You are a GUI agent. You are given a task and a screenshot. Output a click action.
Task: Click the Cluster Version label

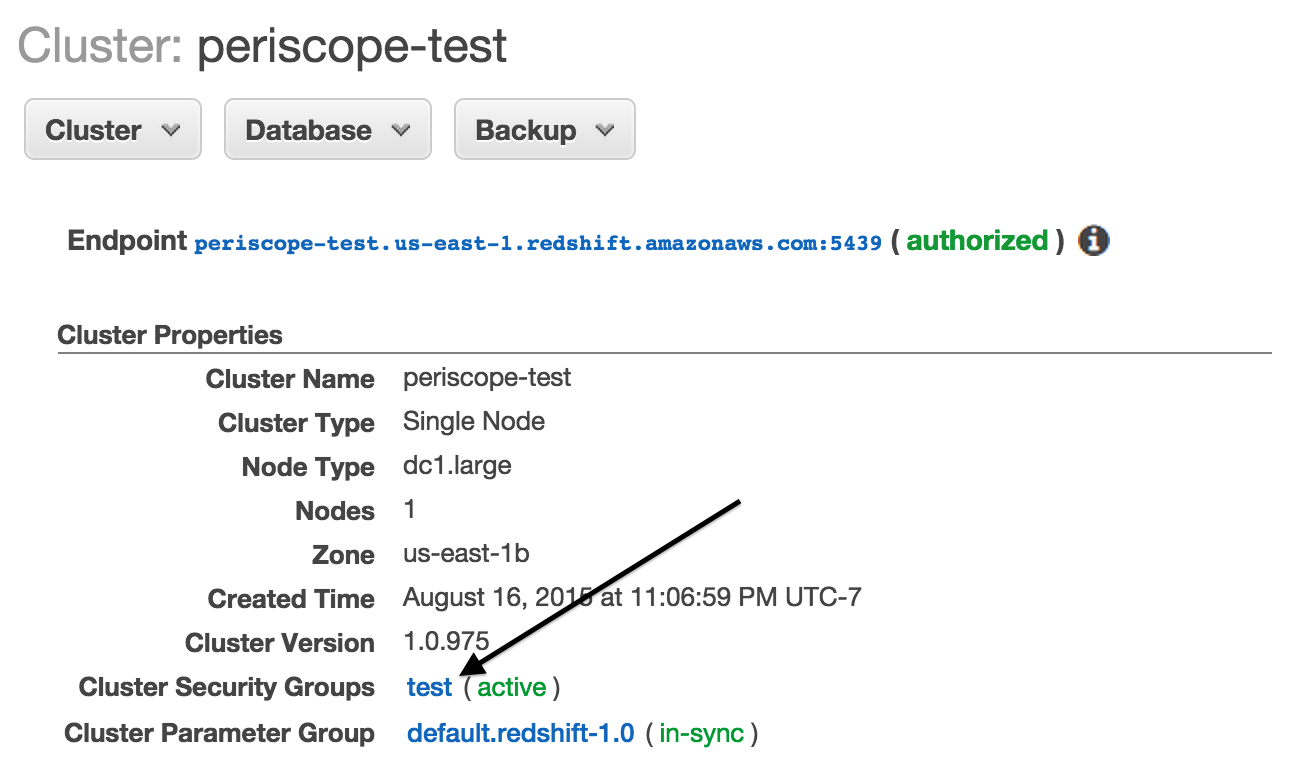(280, 643)
